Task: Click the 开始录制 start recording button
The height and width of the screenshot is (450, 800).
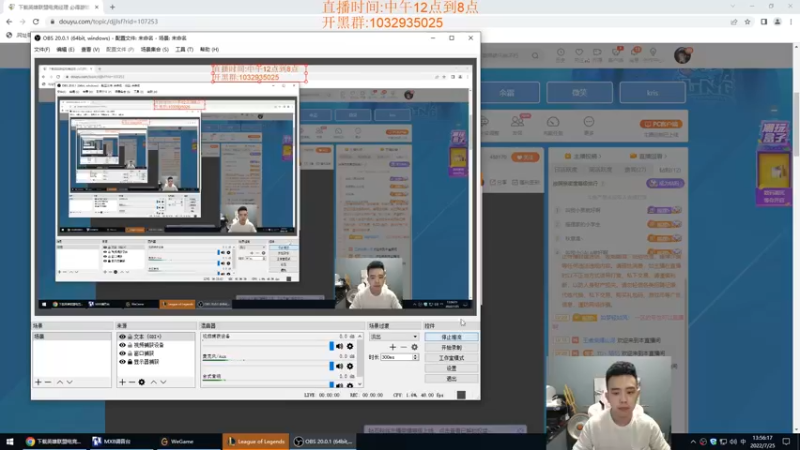Action: [x=452, y=347]
